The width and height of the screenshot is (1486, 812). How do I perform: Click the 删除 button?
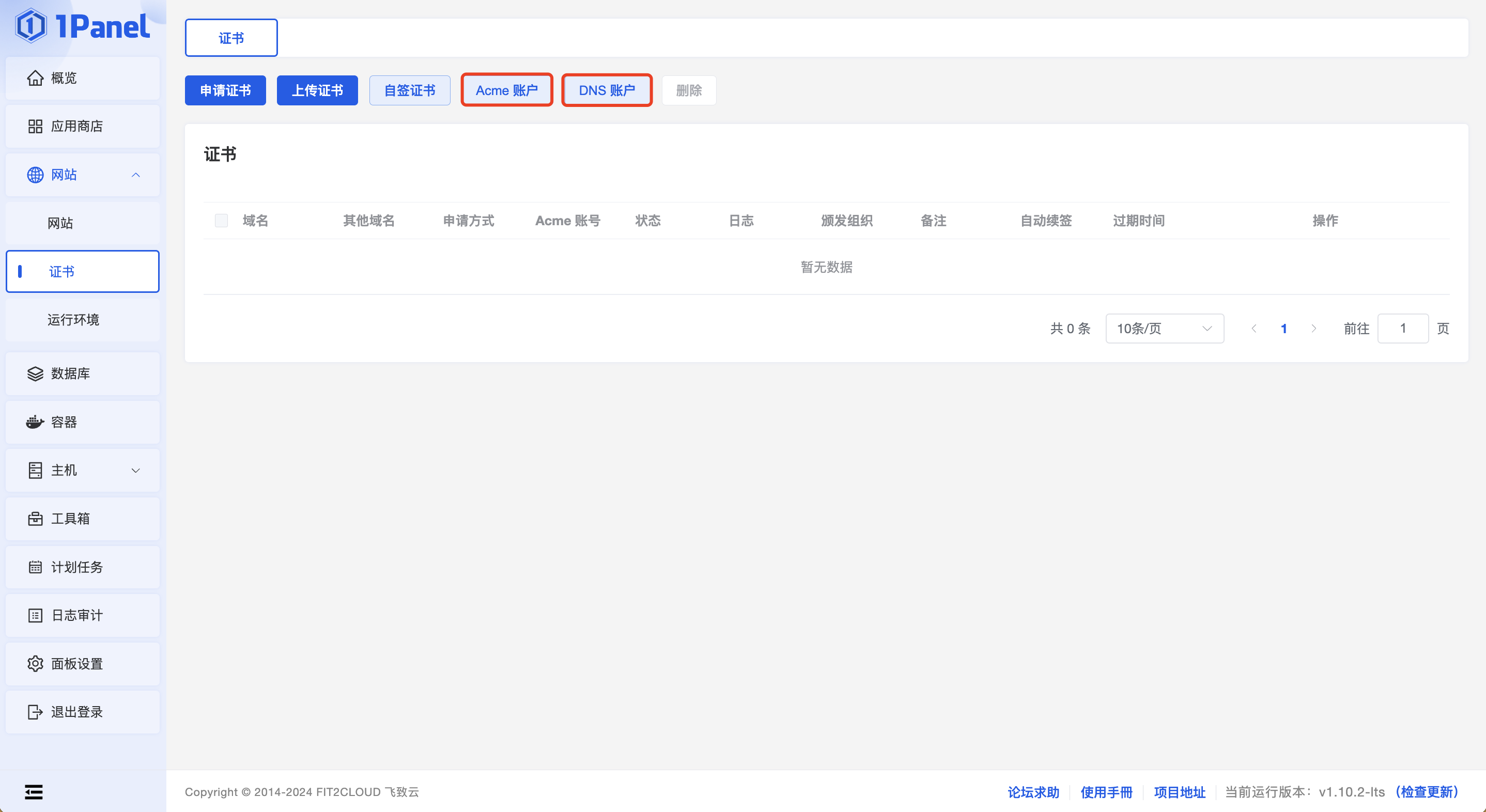(689, 90)
